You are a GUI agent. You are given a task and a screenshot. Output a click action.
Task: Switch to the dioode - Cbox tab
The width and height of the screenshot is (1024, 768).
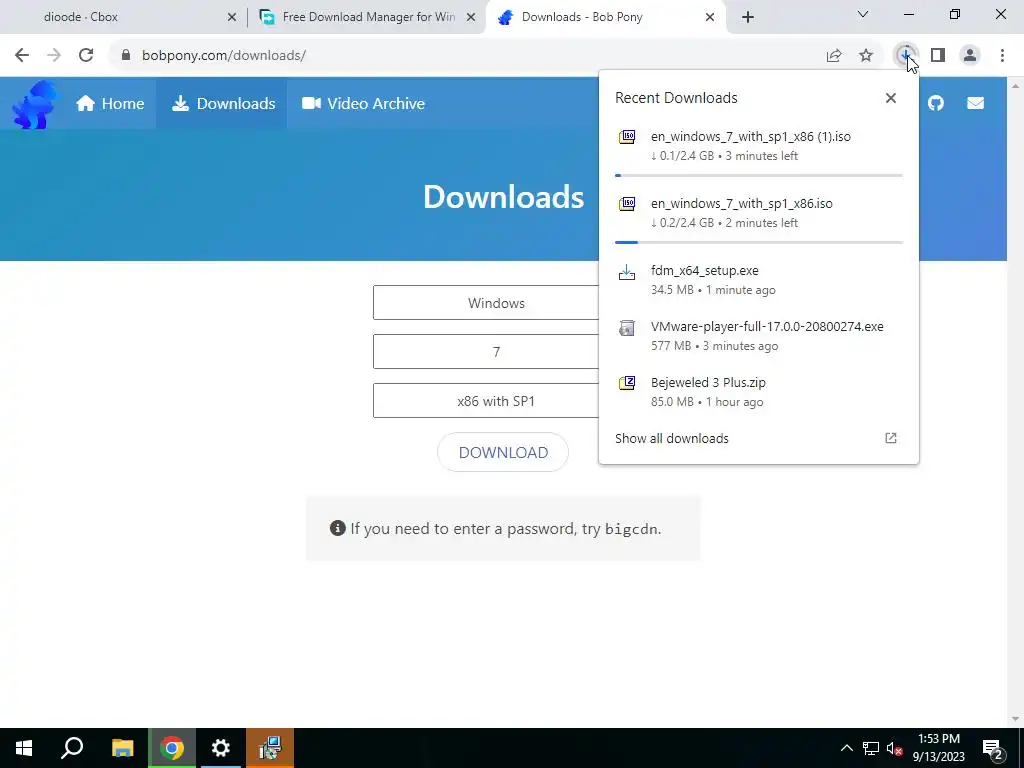[x=122, y=17]
